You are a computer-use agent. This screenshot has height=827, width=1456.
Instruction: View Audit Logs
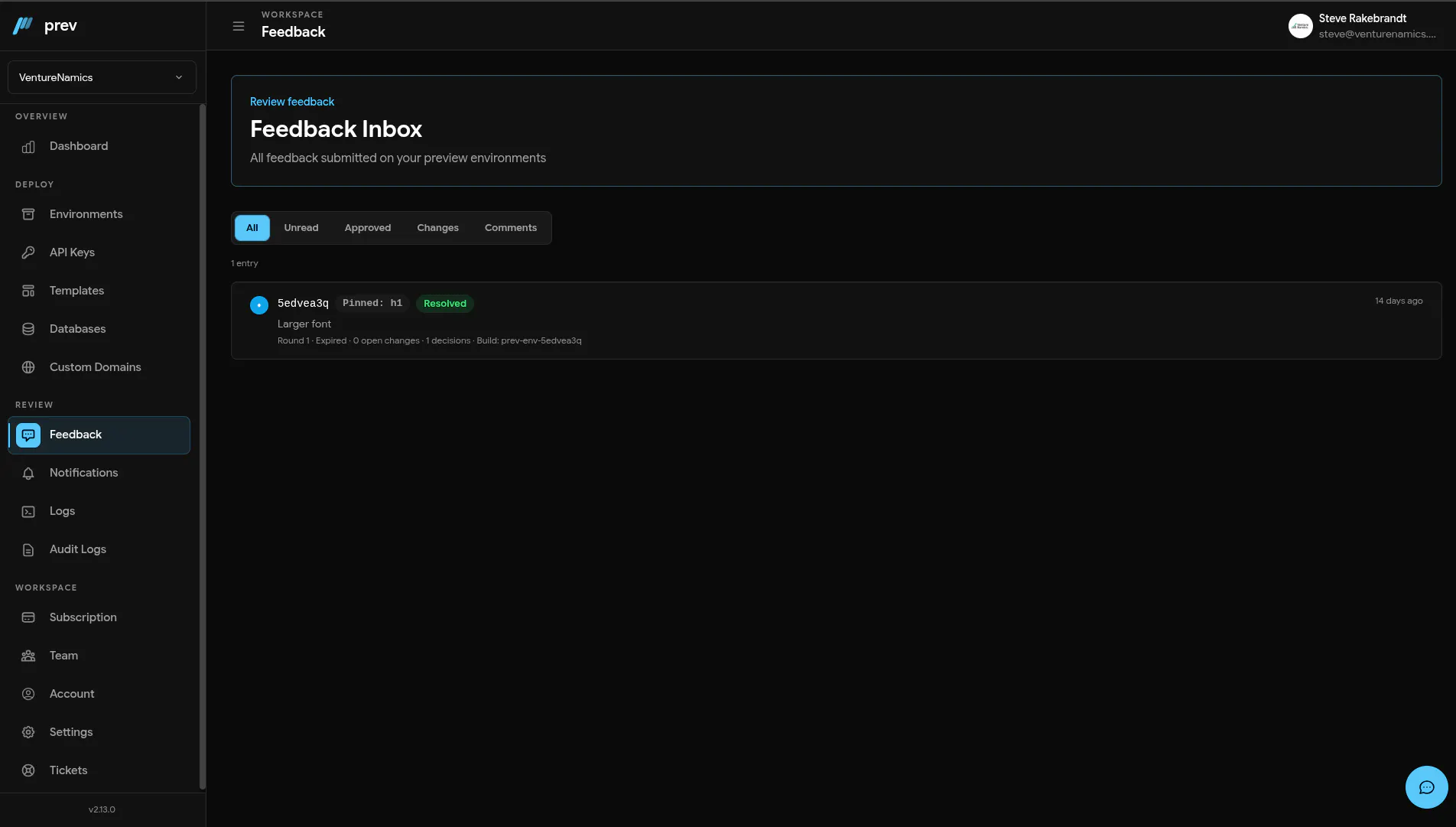99,549
